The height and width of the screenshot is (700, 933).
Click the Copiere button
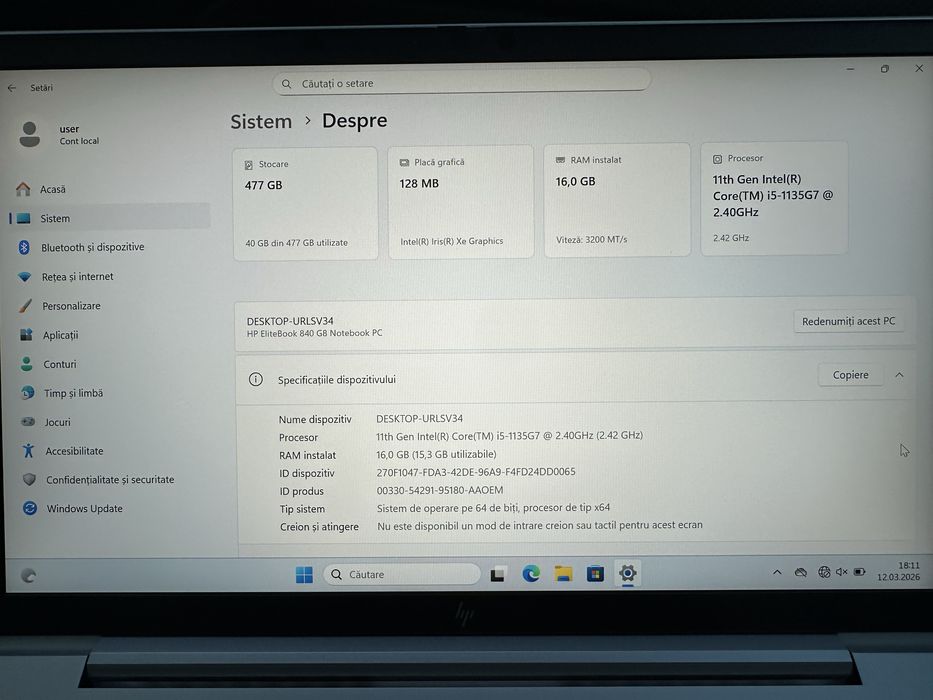850,375
